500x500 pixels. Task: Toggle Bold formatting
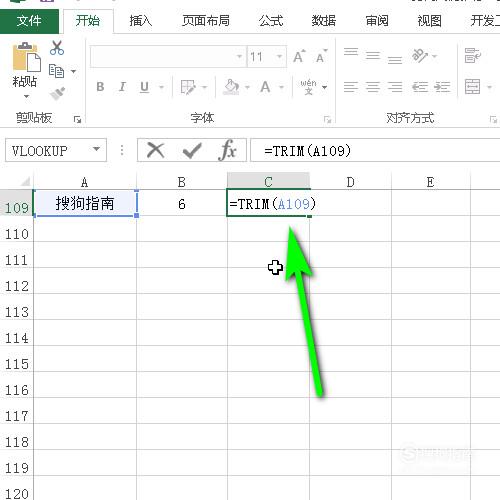[x=100, y=87]
